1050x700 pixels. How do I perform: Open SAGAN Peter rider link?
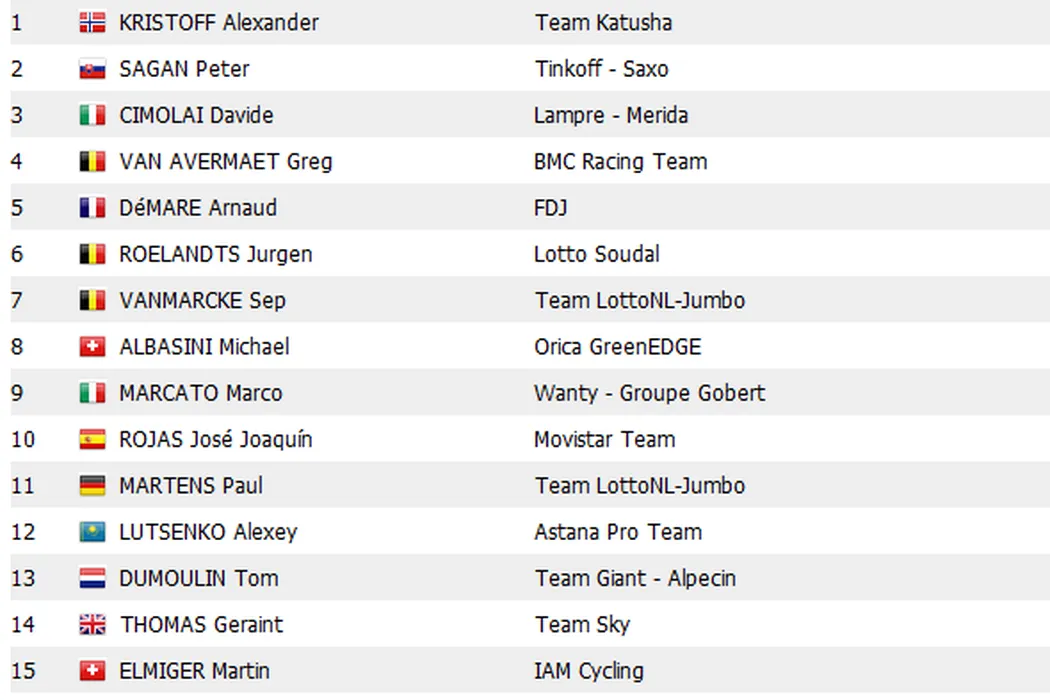click(x=184, y=69)
